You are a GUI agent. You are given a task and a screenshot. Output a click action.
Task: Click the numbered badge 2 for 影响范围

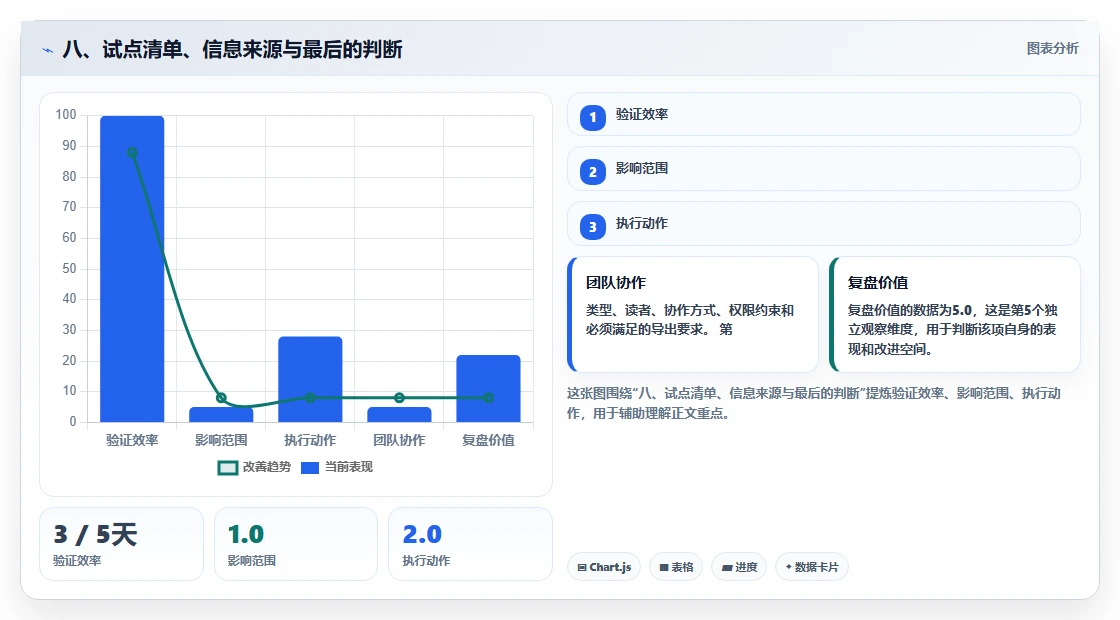coord(592,171)
